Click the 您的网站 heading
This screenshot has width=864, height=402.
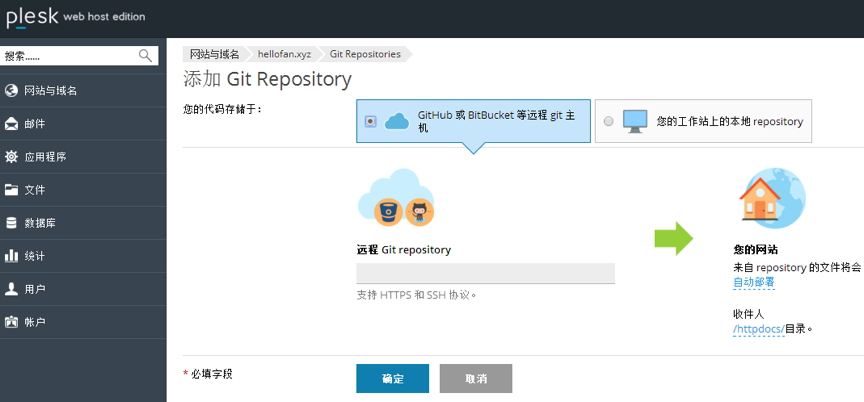point(755,249)
